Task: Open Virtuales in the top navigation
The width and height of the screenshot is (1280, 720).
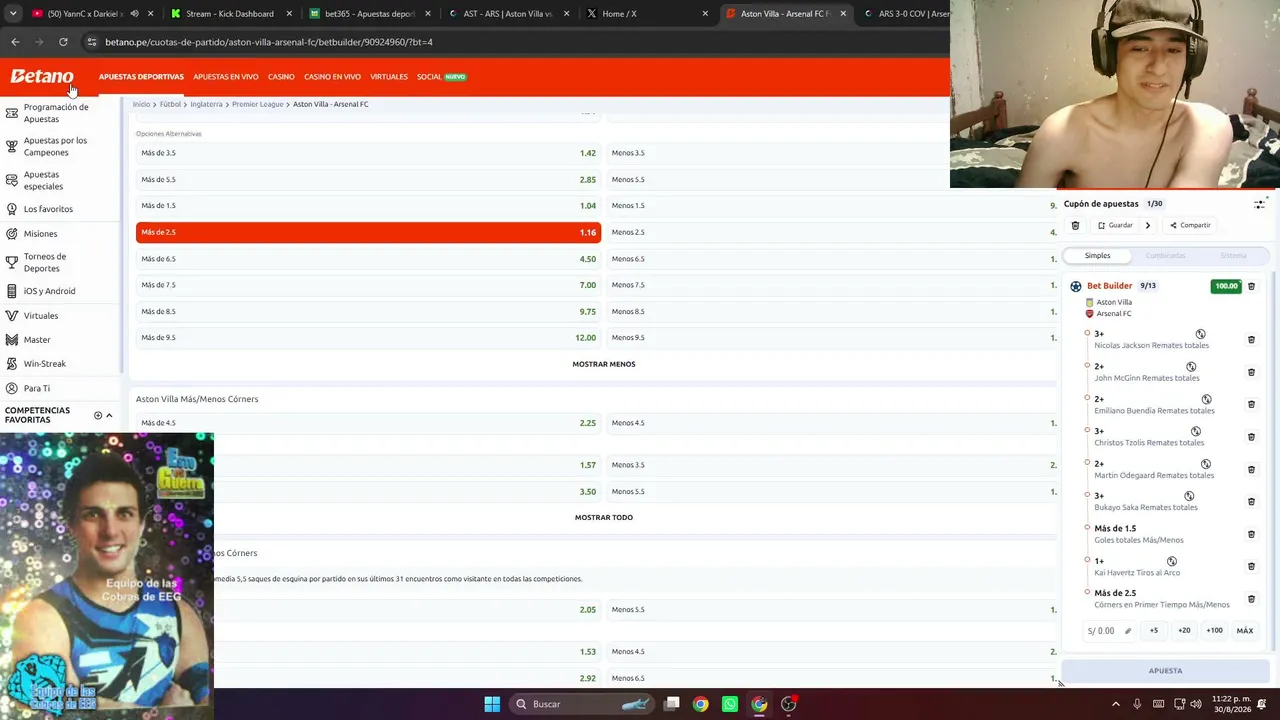Action: (x=389, y=77)
